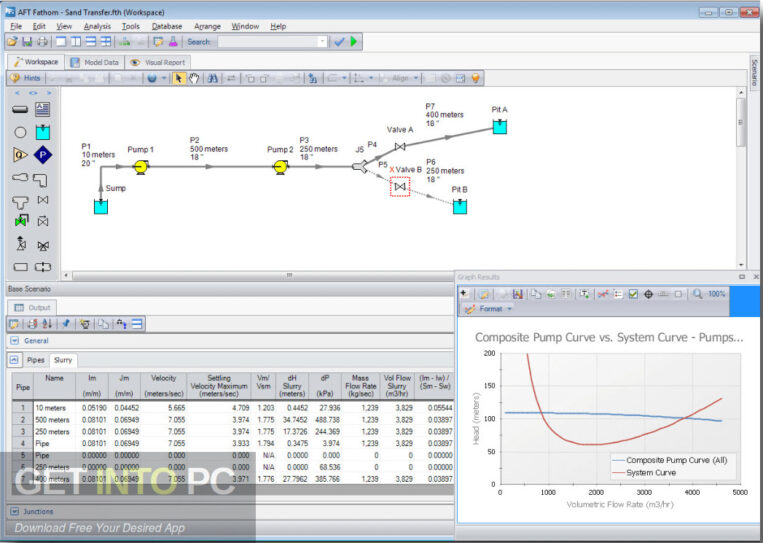This screenshot has height=543, width=763.
Task: Click the Pump 1 junction on workspace
Action: click(x=141, y=167)
